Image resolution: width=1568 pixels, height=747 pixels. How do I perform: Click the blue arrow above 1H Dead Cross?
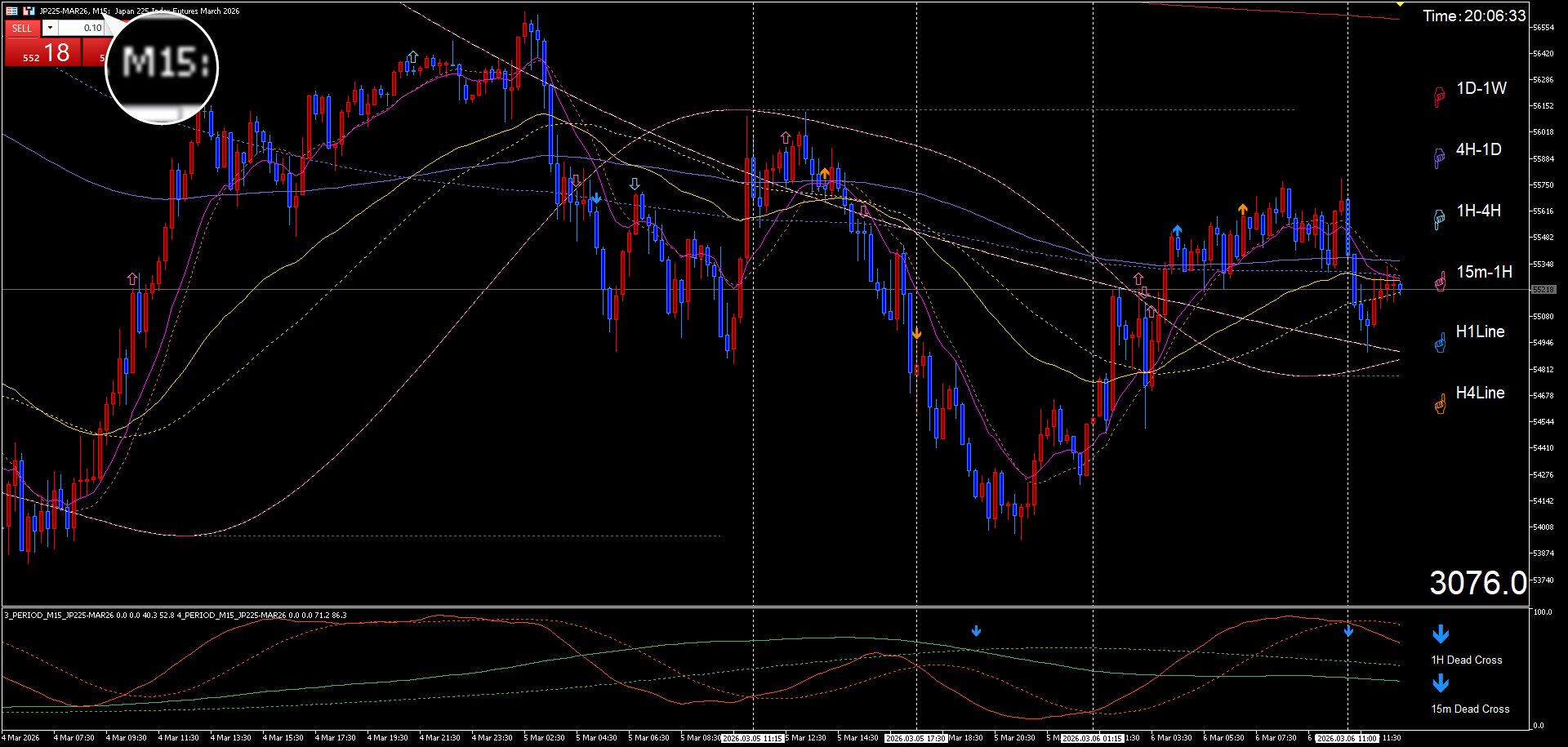[1441, 634]
